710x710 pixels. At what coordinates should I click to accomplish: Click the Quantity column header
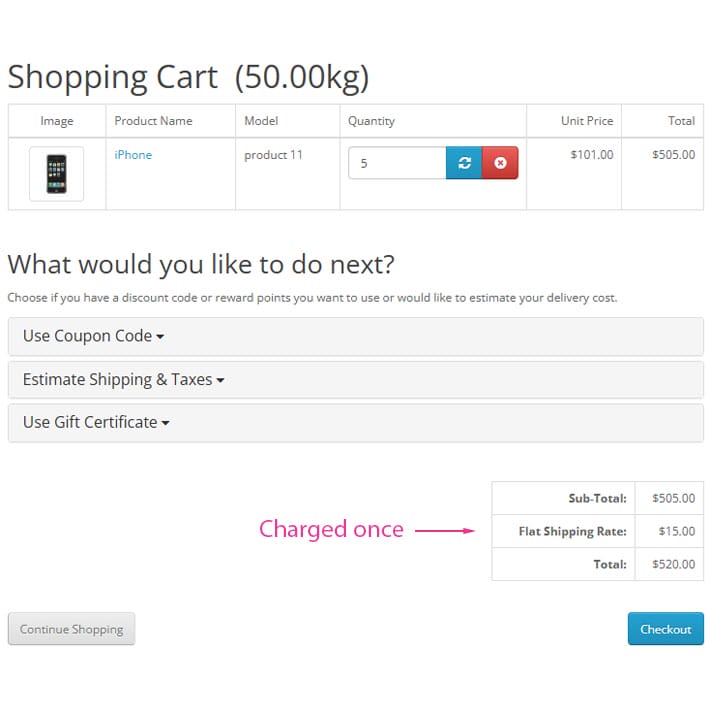click(371, 121)
